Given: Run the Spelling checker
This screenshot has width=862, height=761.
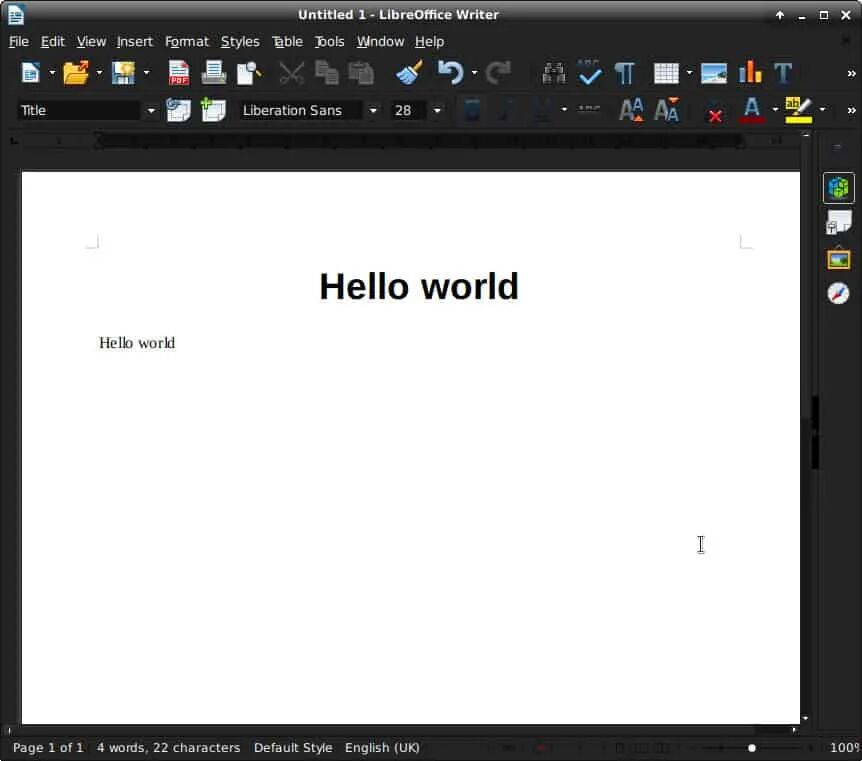Looking at the screenshot, I should click(590, 72).
